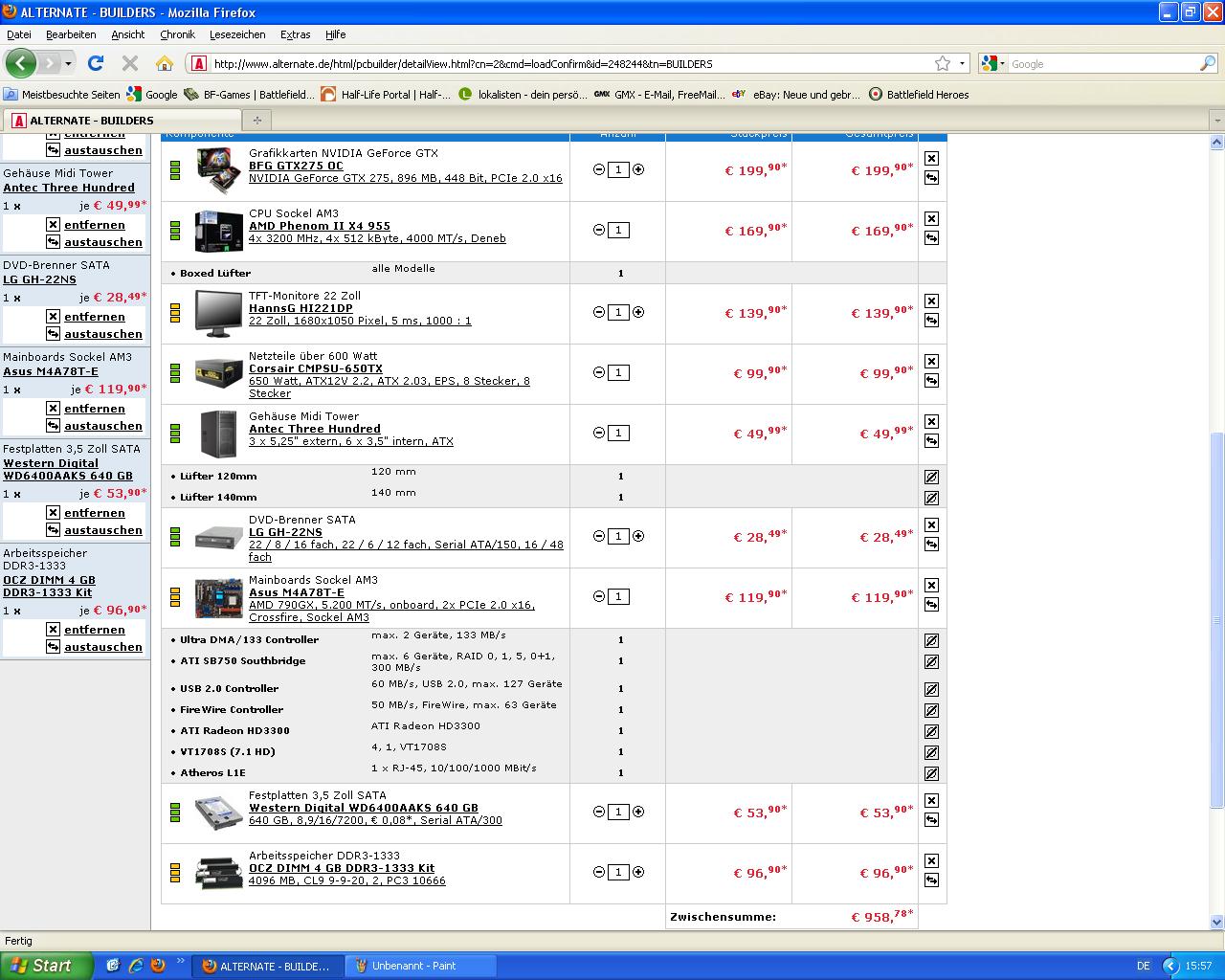The width and height of the screenshot is (1225, 980).
Task: Click the availability indicator for HannsG HI221DP
Action: coord(175,312)
